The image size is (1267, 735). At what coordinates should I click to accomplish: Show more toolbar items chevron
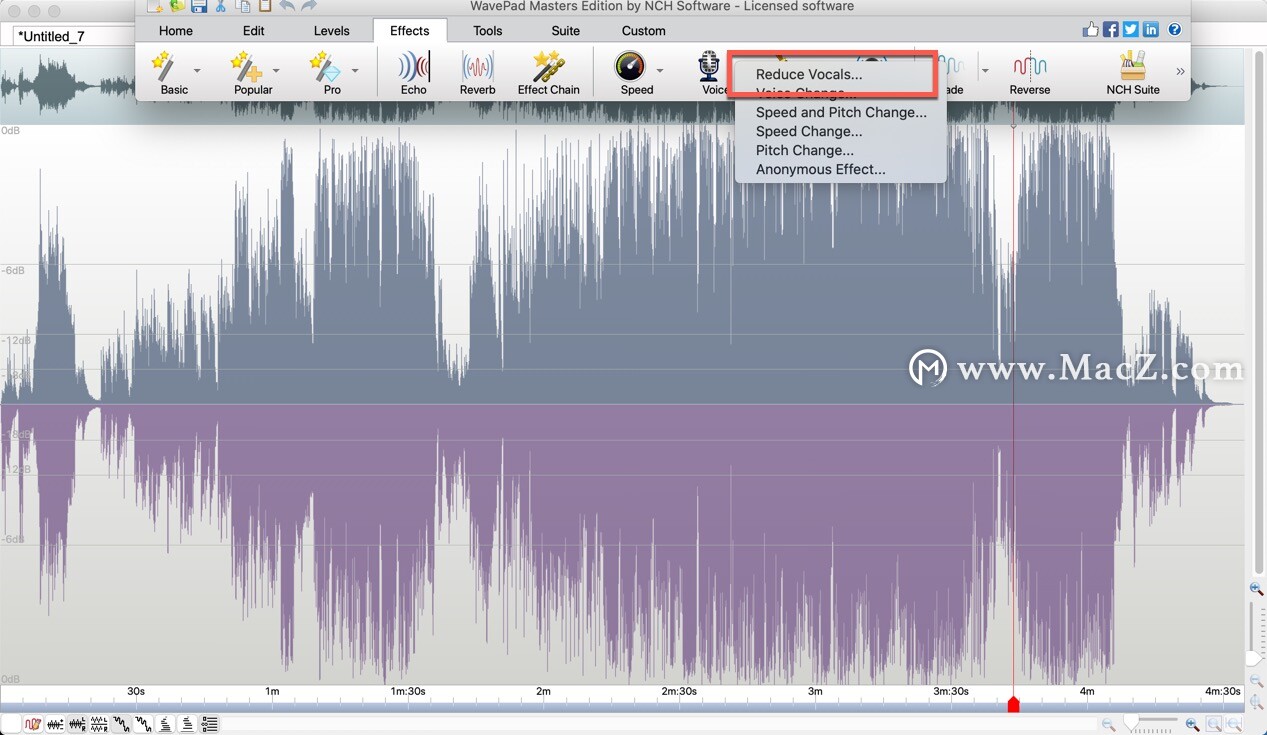[x=1180, y=71]
